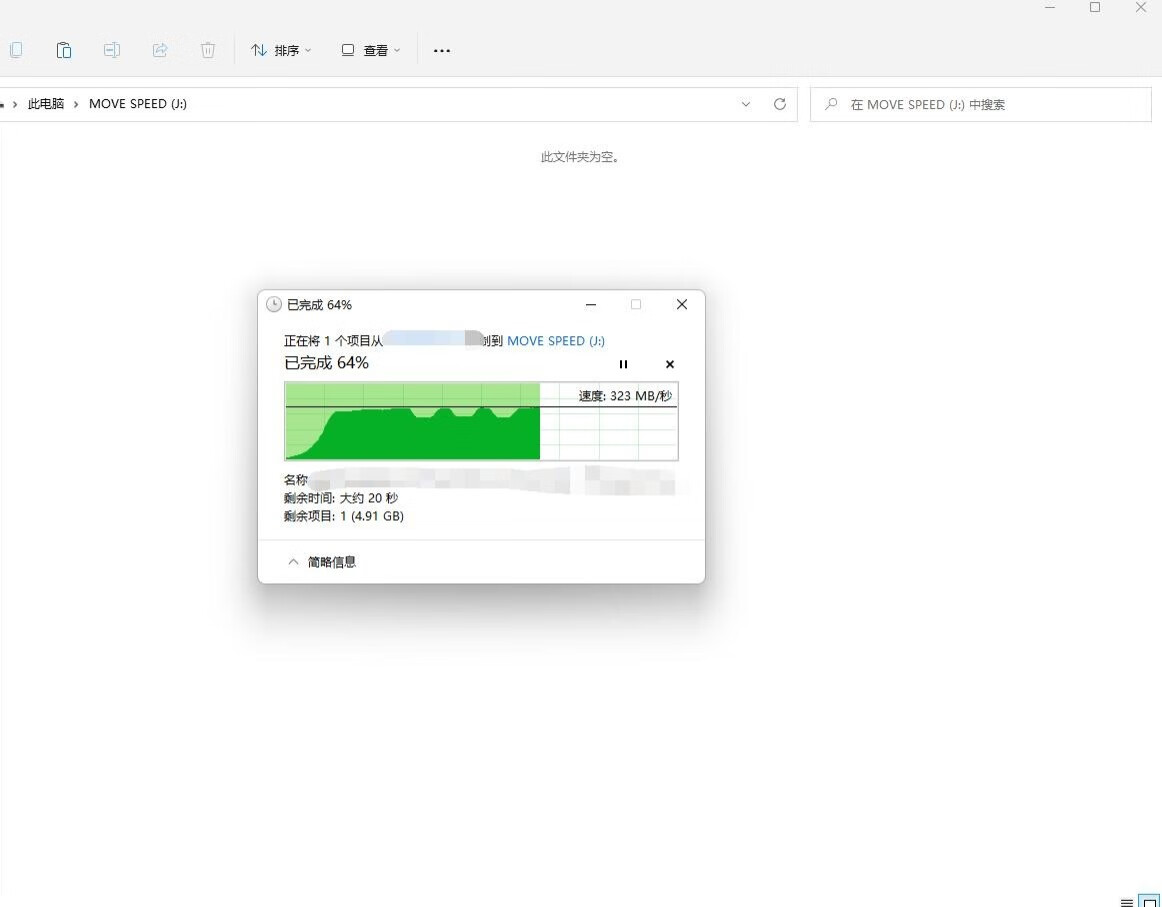1162x907 pixels.
Task: Expand the address bar history dropdown arrow
Action: (746, 104)
